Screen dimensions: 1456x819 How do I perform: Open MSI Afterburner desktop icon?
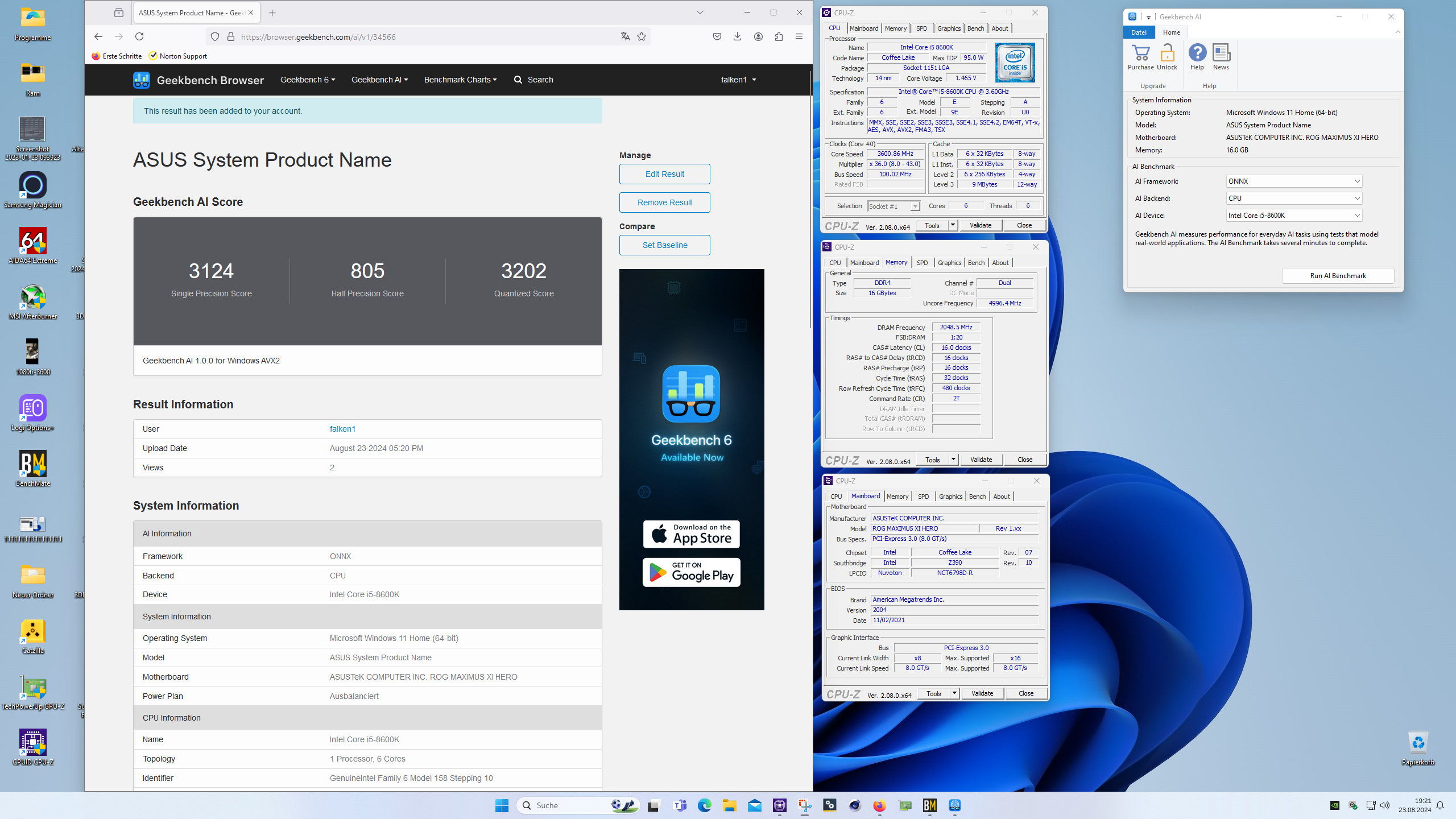coord(33,301)
